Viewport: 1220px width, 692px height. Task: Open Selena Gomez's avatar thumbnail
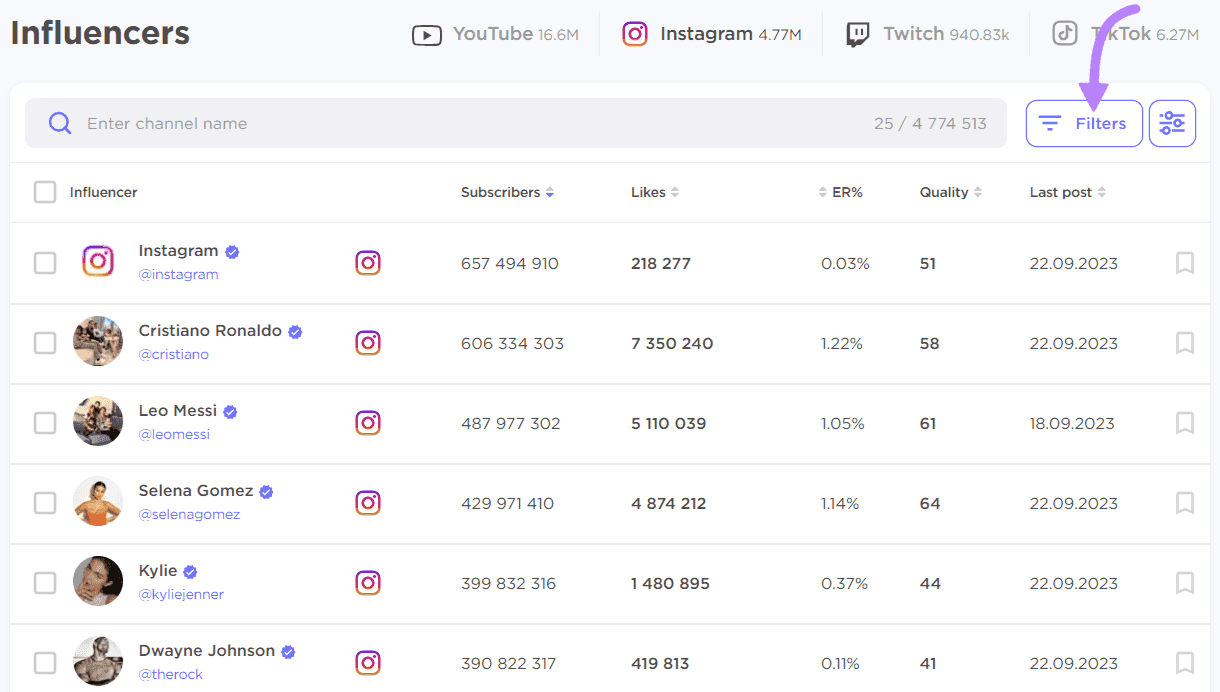click(x=98, y=501)
